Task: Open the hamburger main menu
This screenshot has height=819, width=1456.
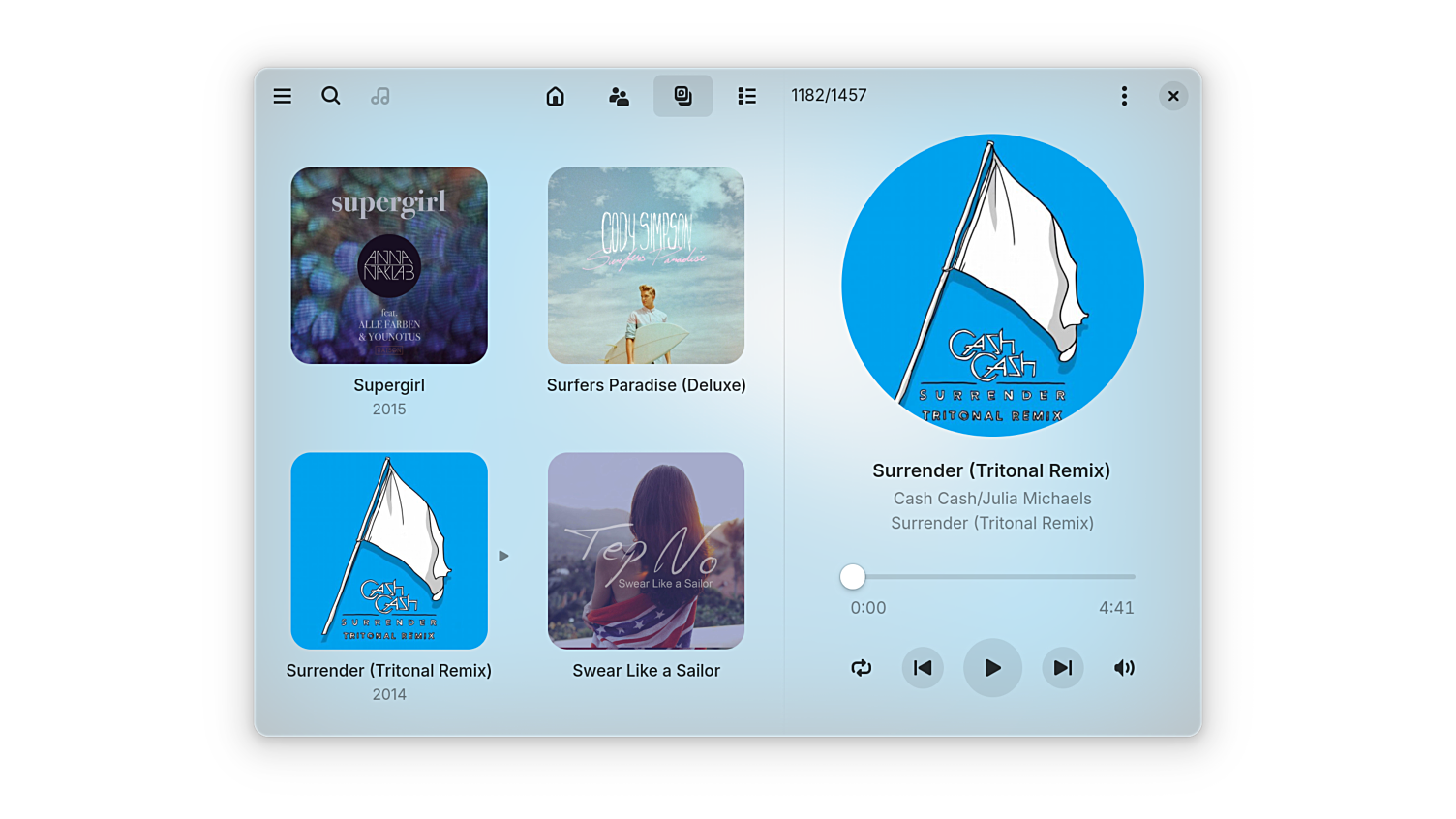Action: pos(283,96)
